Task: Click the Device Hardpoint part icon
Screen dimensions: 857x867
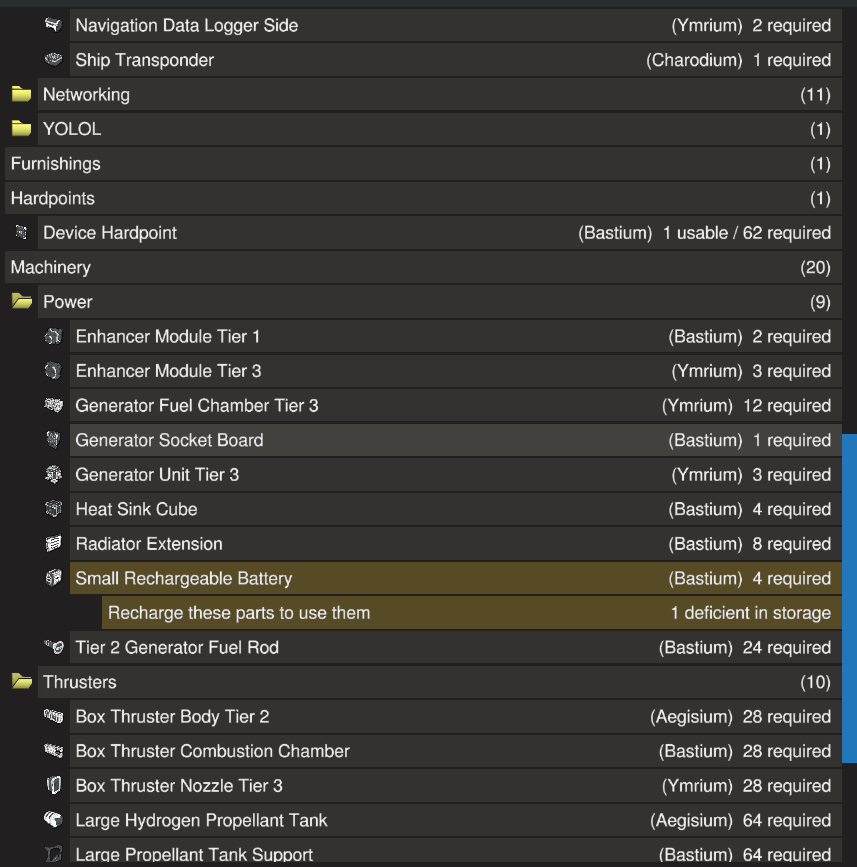Action: [21, 233]
